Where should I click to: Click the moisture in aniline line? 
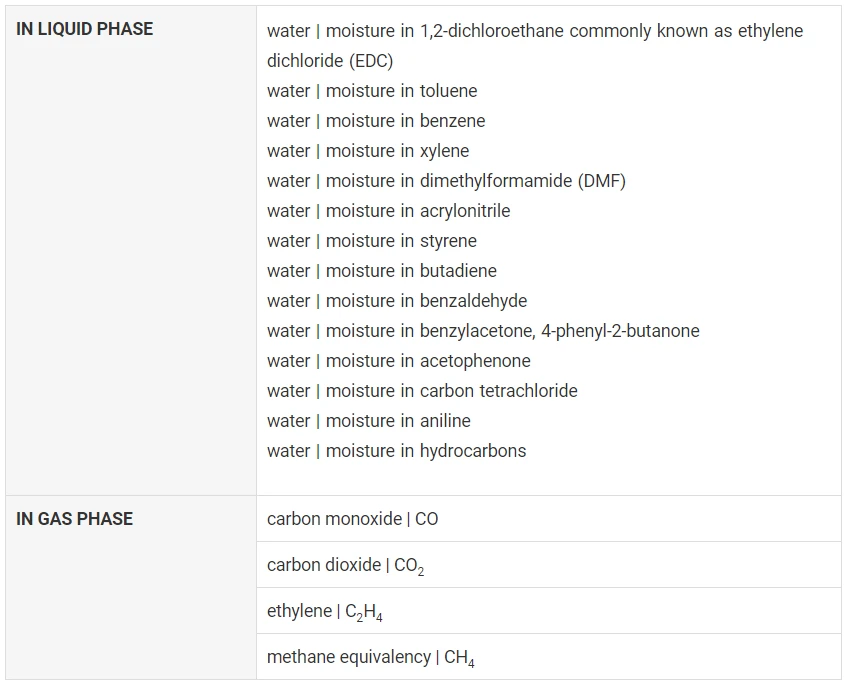click(368, 421)
